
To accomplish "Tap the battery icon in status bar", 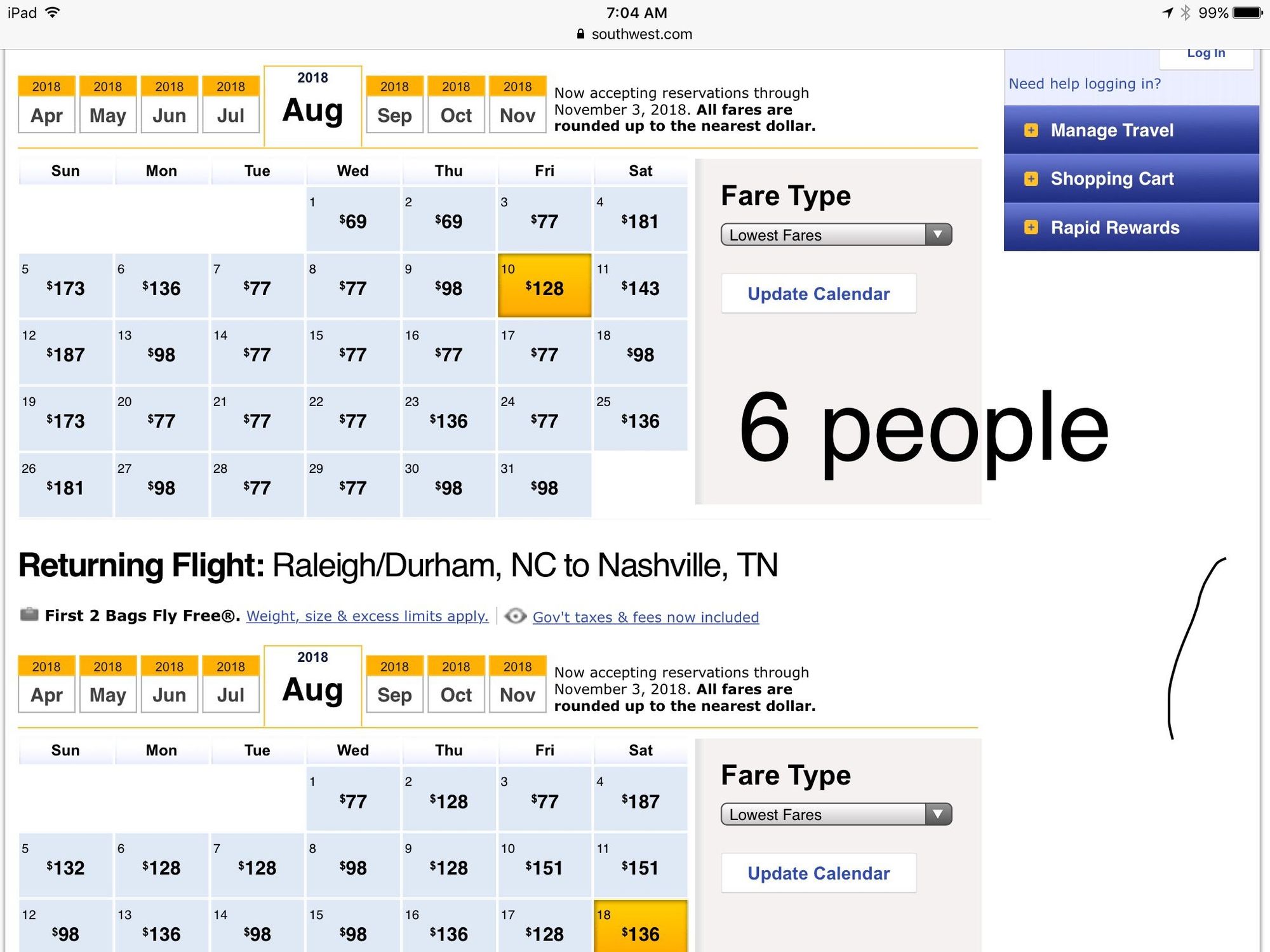I will click(1247, 13).
